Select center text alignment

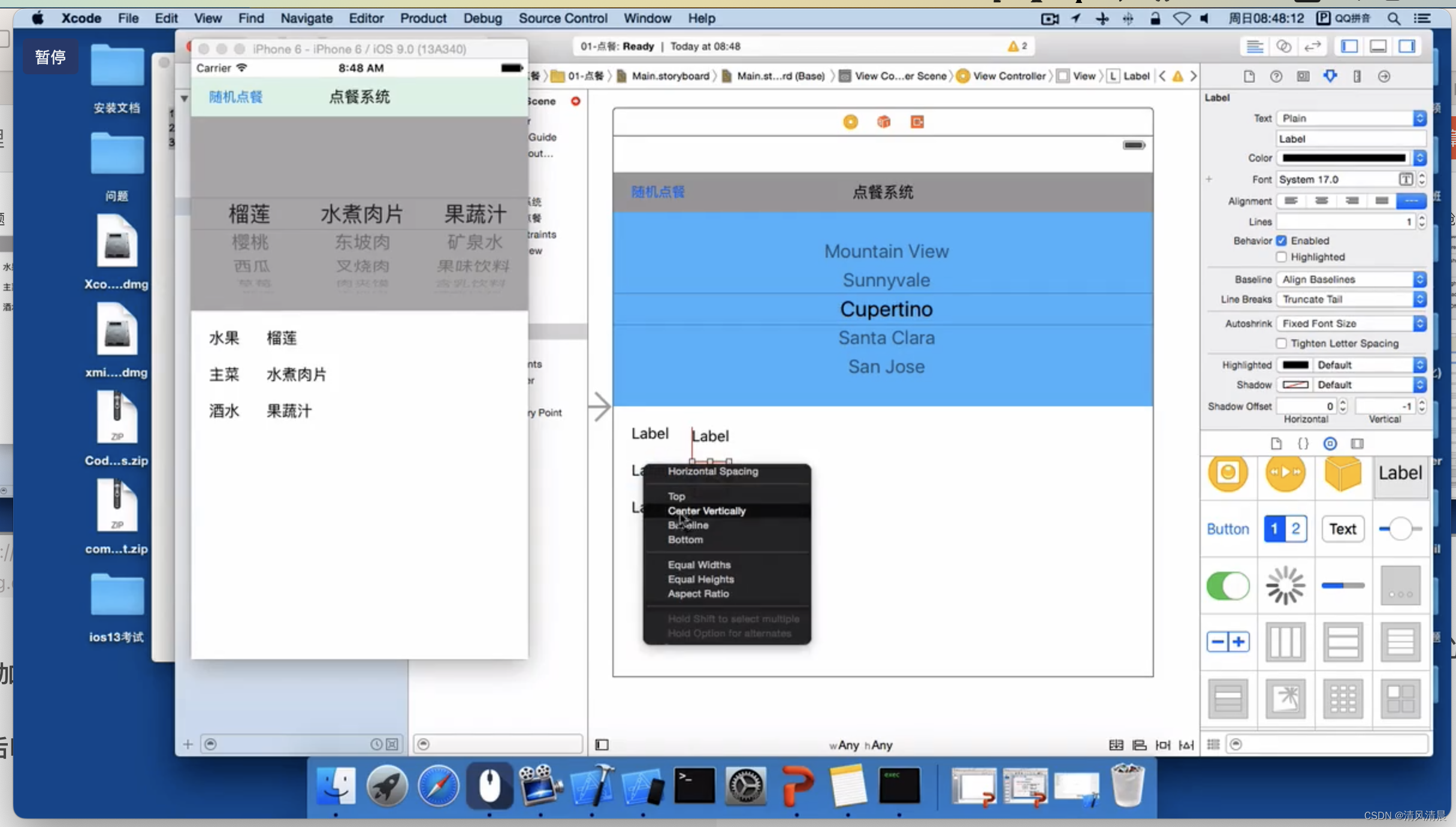[x=1321, y=201]
